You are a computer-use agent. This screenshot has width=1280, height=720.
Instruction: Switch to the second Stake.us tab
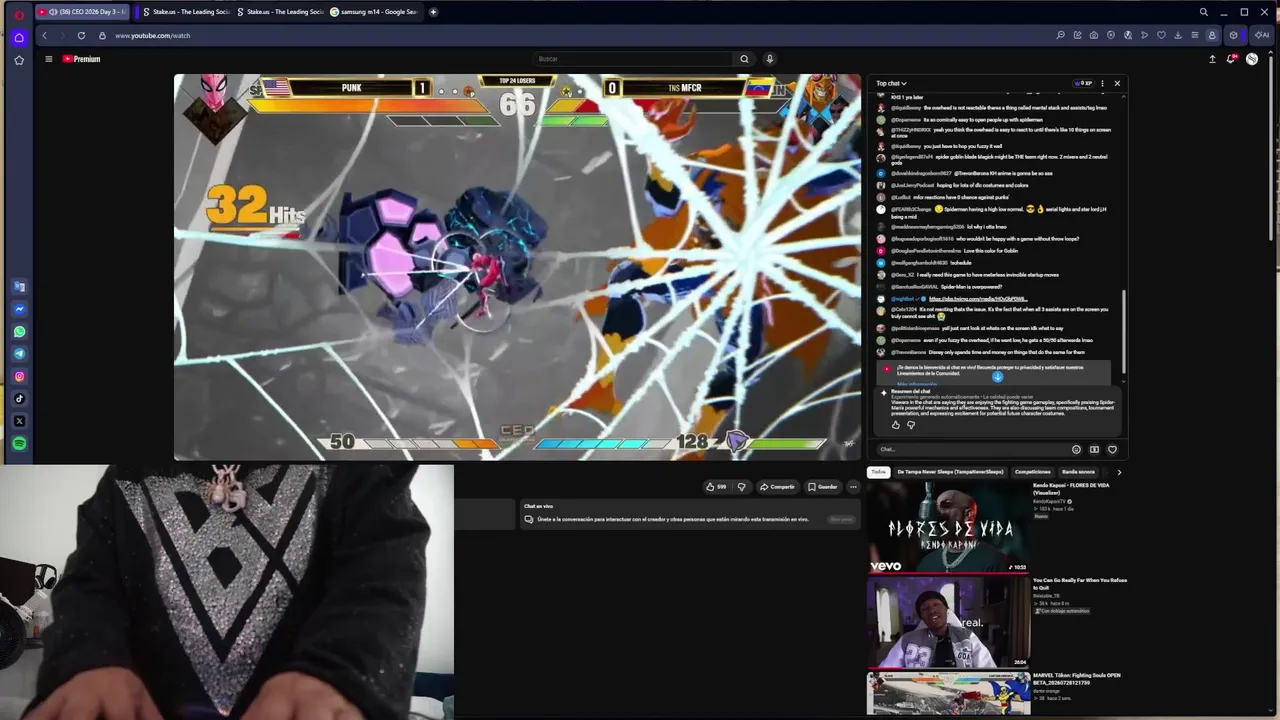279,12
